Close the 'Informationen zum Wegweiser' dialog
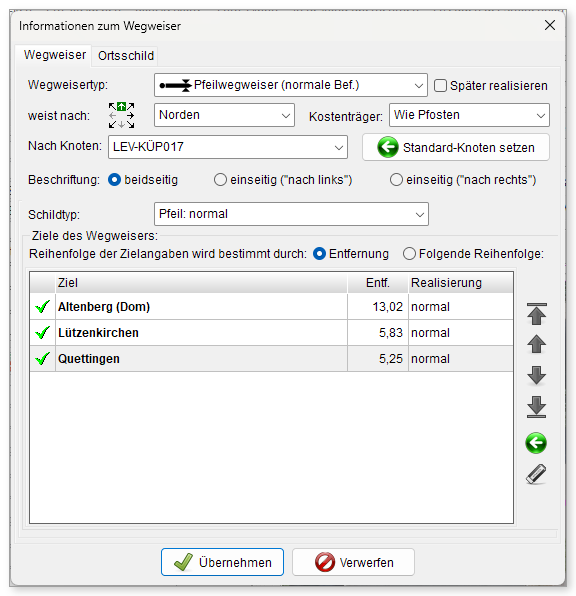576x596 pixels. (550, 25)
